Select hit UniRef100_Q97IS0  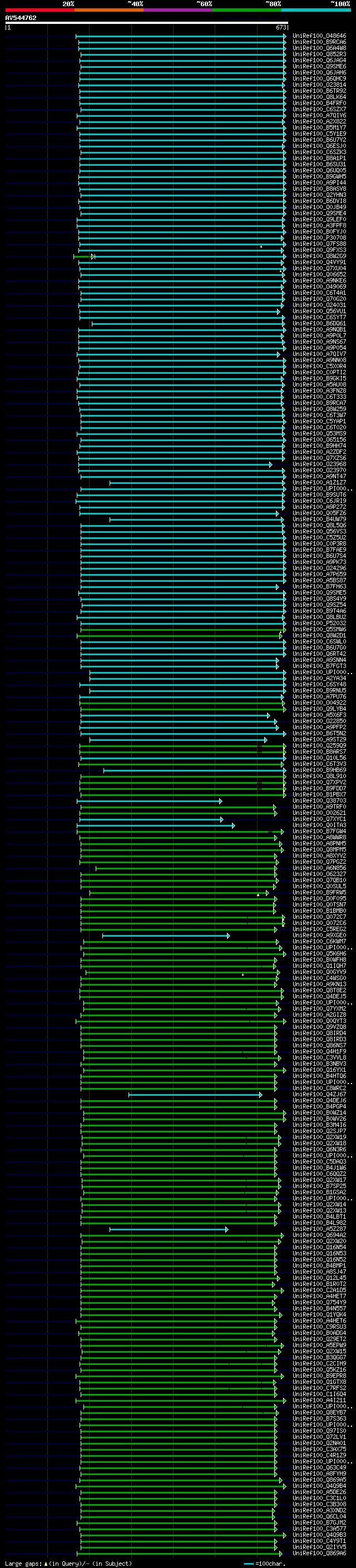tap(319, 1431)
